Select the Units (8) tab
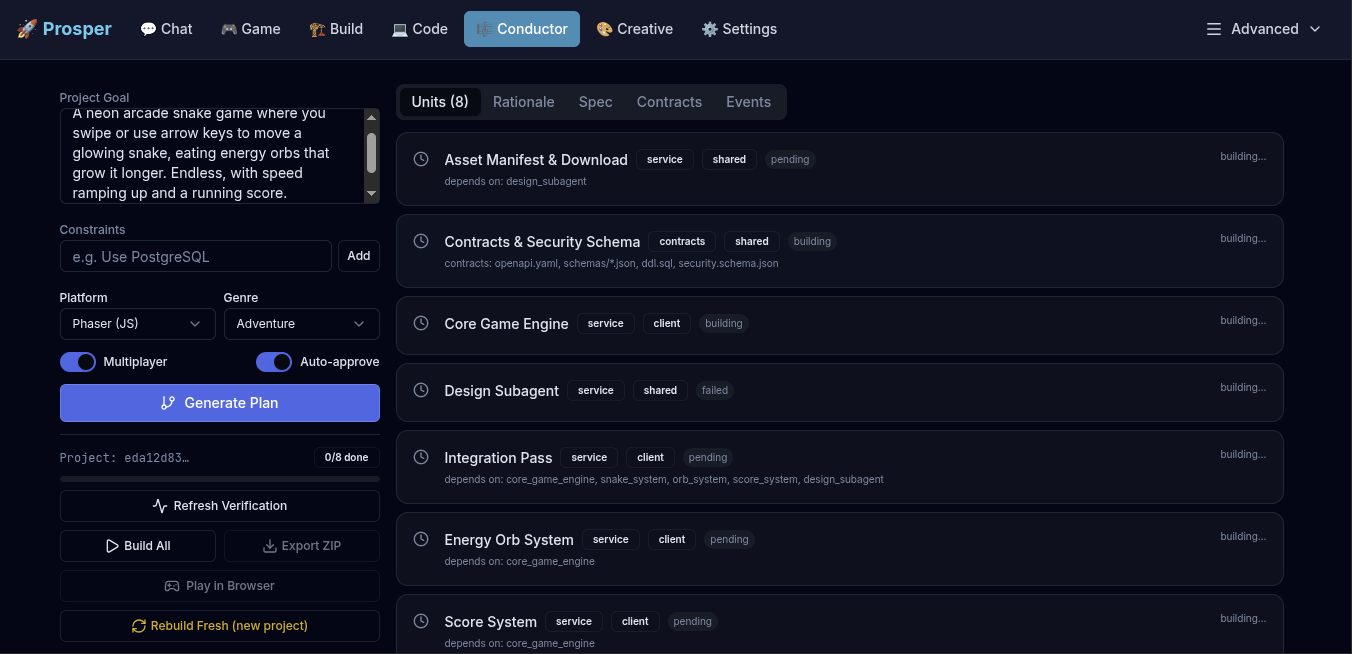This screenshot has height=654, width=1352. (x=440, y=102)
